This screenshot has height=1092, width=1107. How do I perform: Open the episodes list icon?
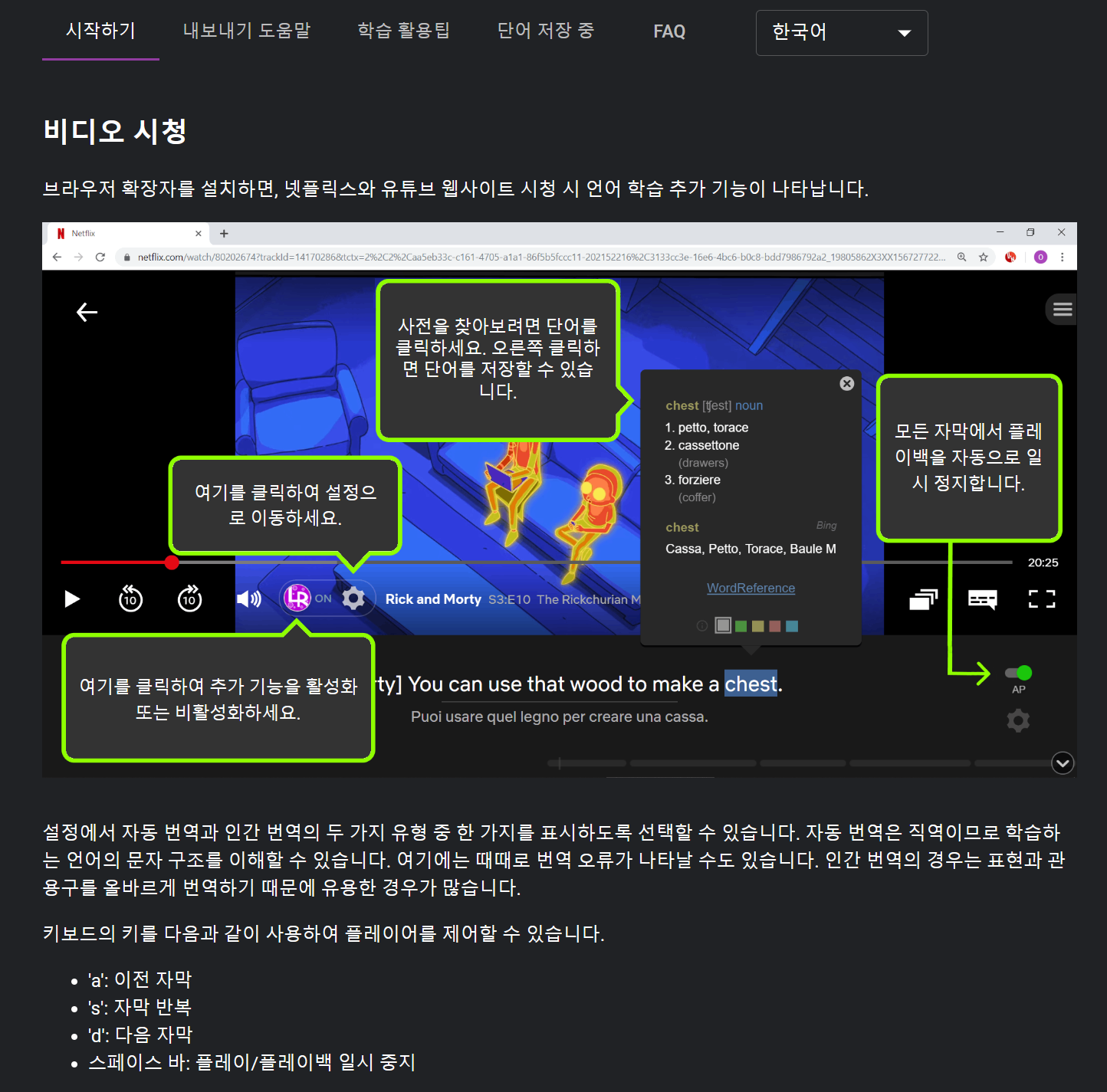924,599
